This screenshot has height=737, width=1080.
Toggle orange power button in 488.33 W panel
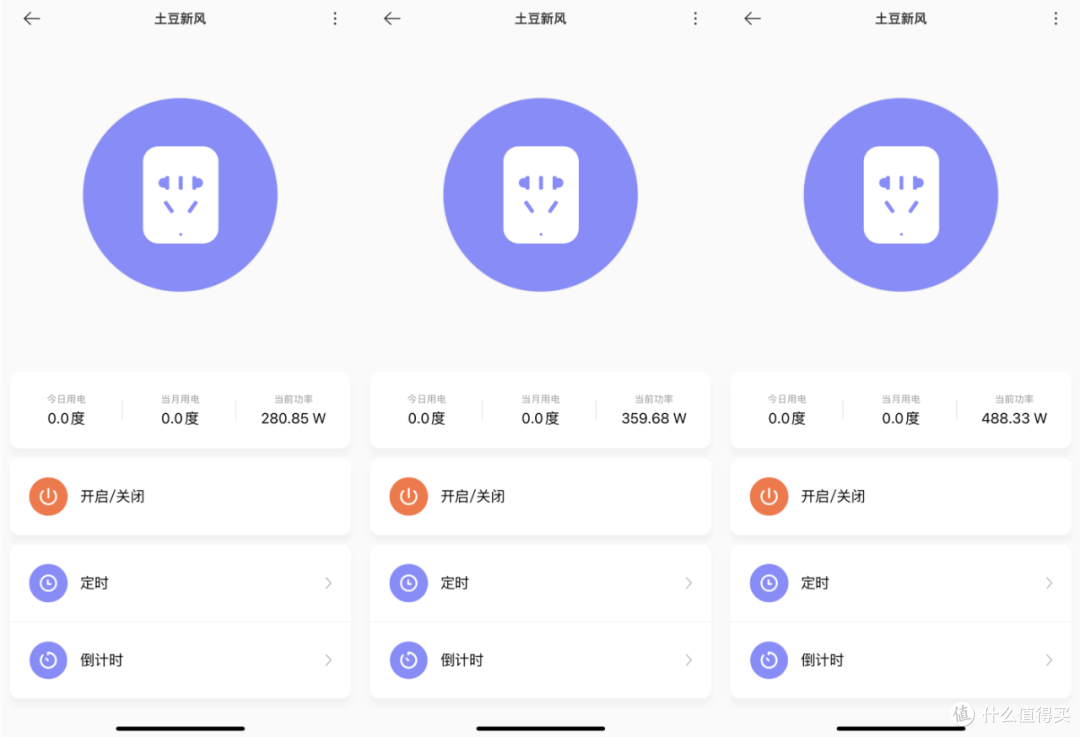tap(769, 497)
